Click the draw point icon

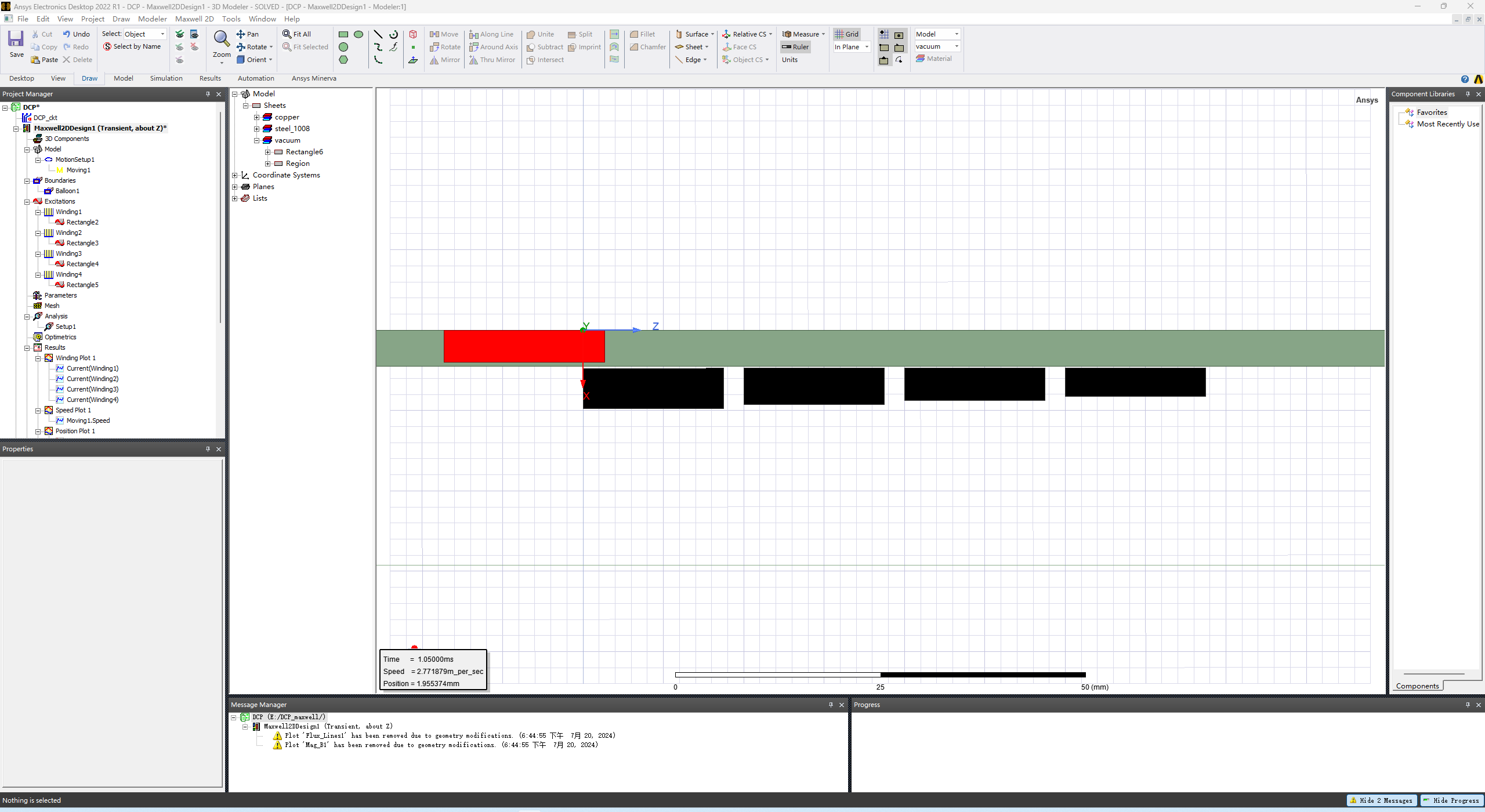point(413,47)
